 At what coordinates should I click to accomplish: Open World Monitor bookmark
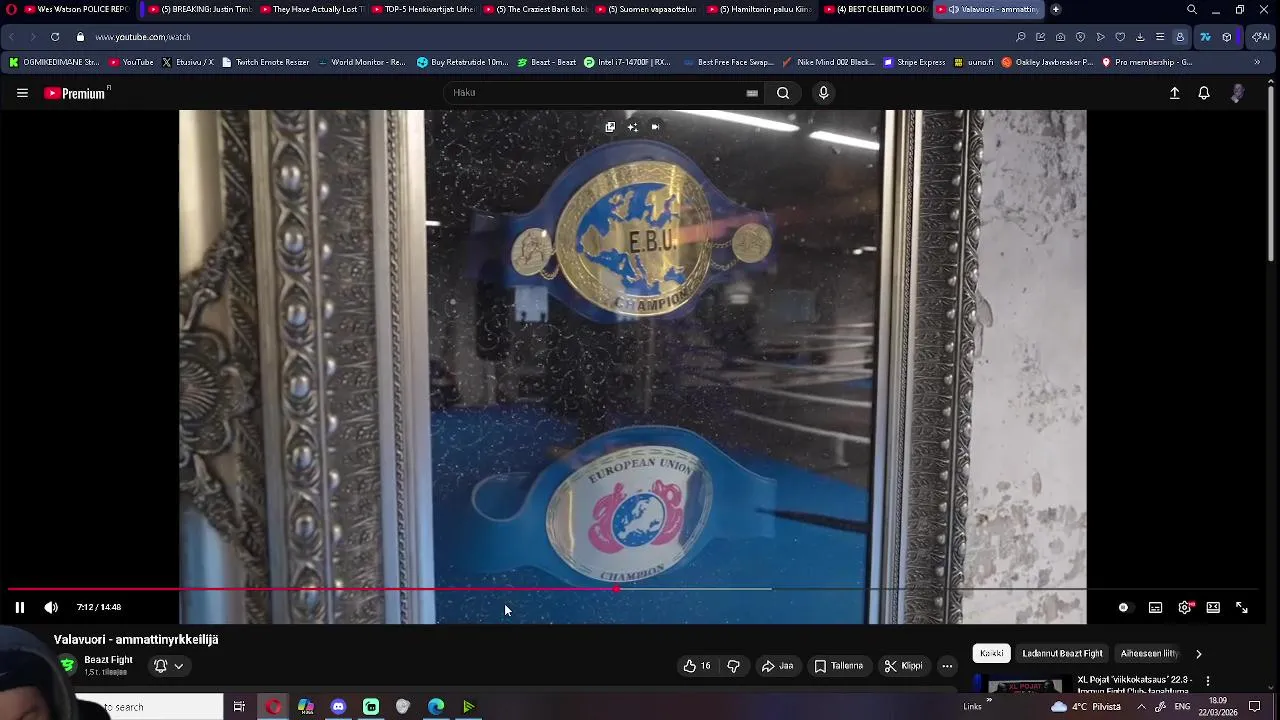[x=361, y=62]
